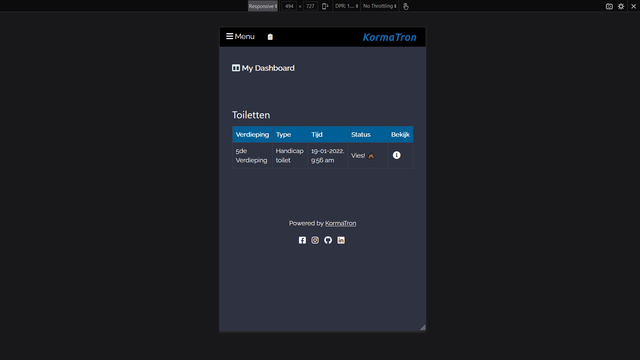View info for the 5de Verdieping toilet
Viewport: 640px width, 360px height.
coord(396,155)
